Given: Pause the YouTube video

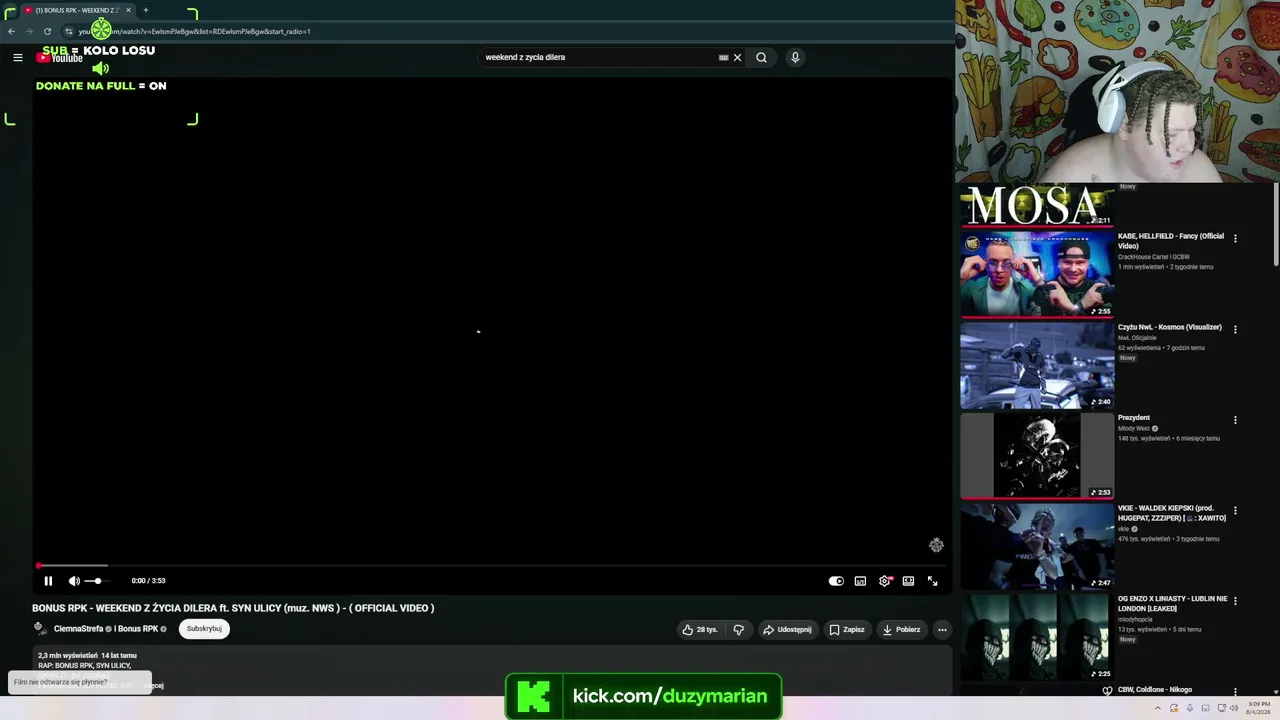Looking at the screenshot, I should pos(48,581).
